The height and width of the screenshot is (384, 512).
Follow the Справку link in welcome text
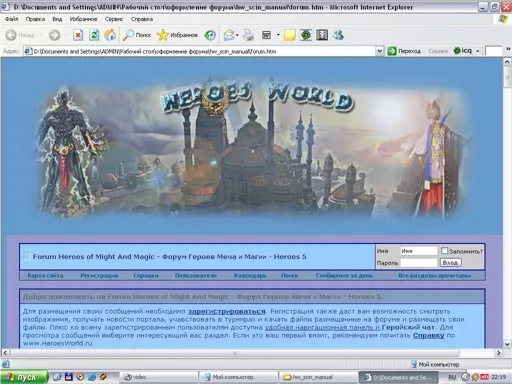pyautogui.click(x=428, y=335)
